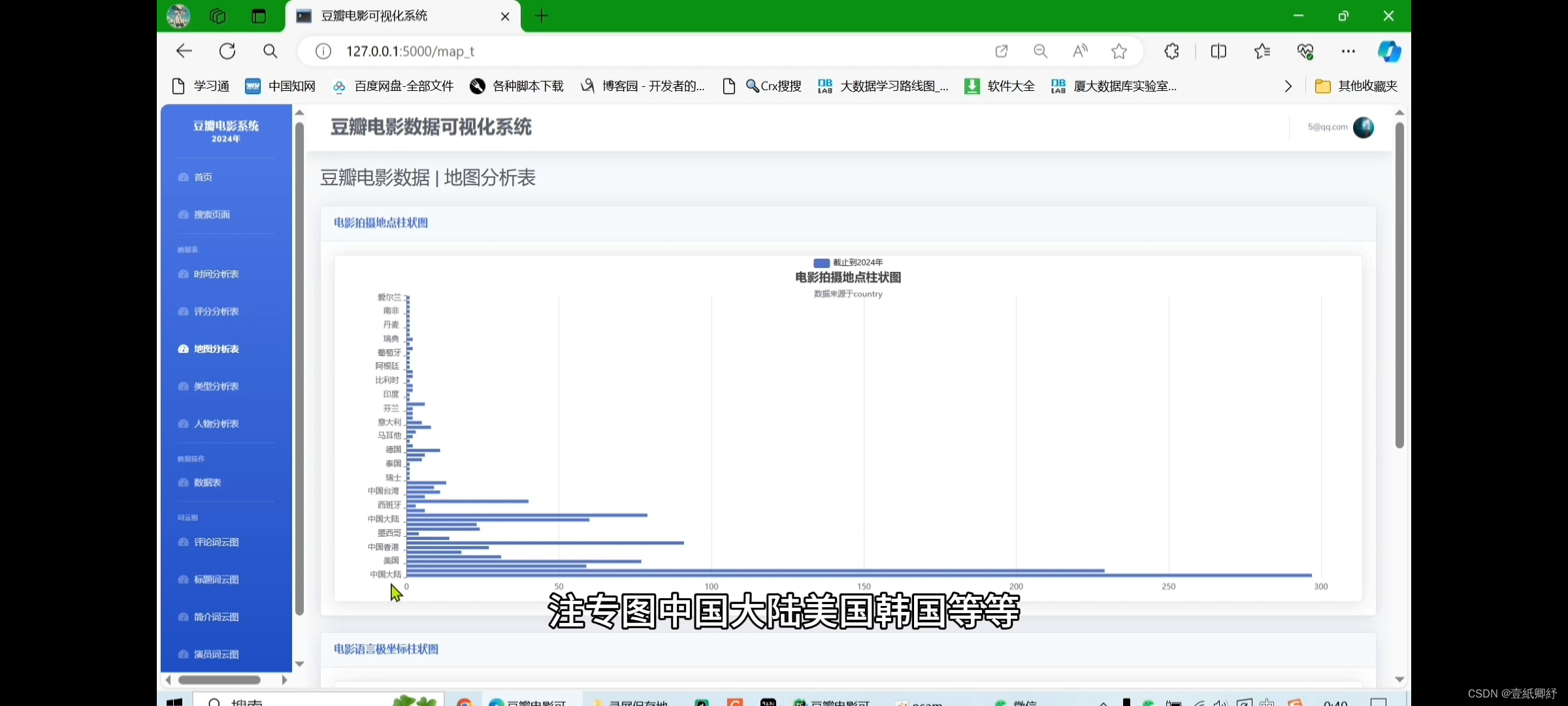Click the 豆瓣电影系统 2024年 sidebar logo
The width and height of the screenshot is (1568, 706).
[x=226, y=131]
